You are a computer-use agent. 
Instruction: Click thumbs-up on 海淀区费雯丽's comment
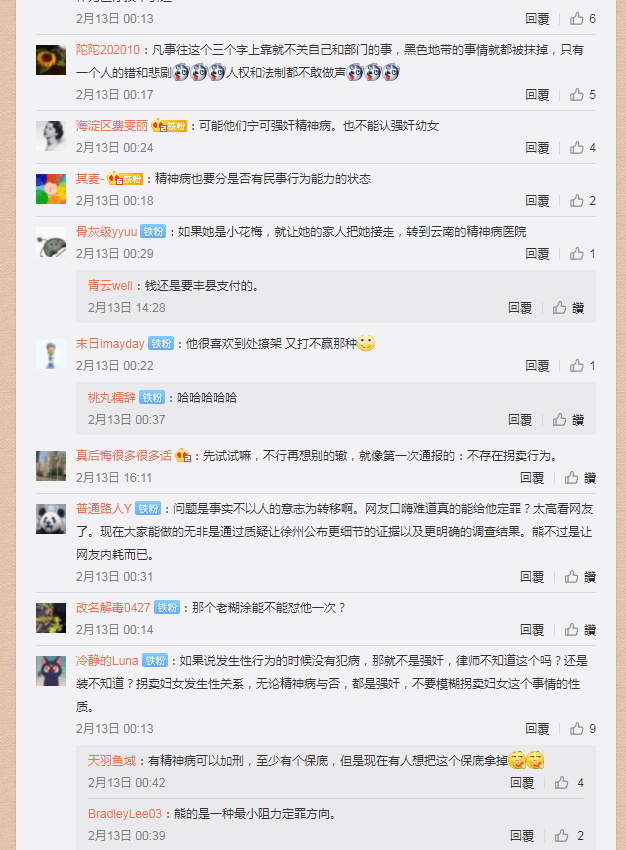pos(576,147)
